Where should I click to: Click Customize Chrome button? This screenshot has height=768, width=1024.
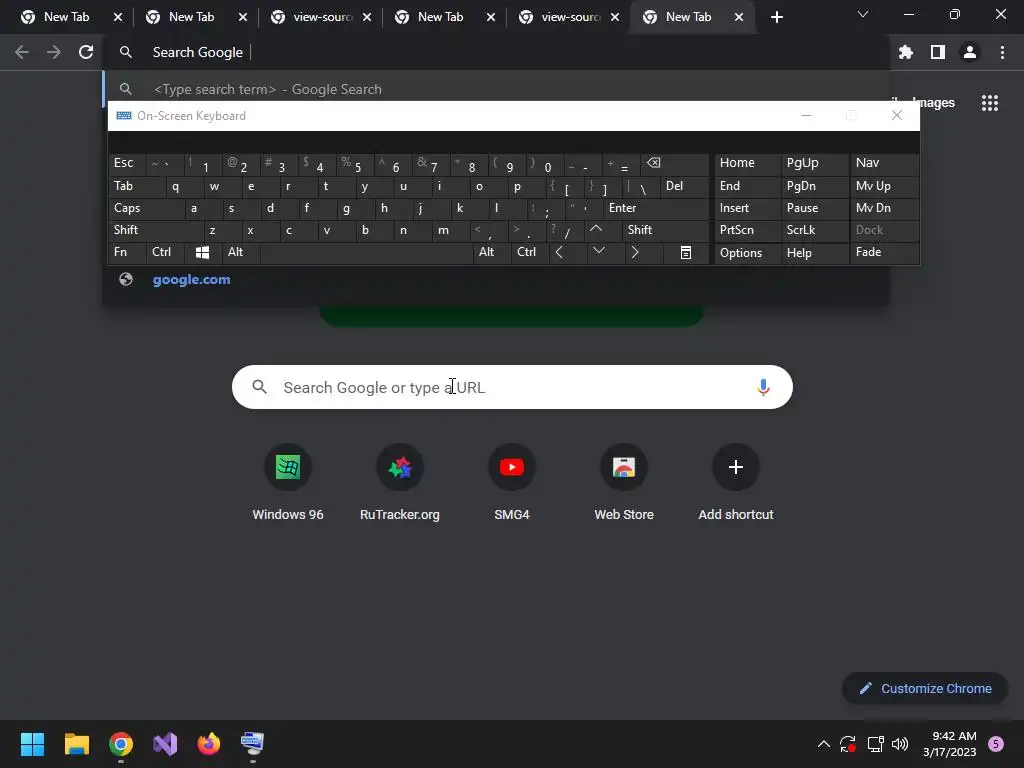[x=925, y=688]
